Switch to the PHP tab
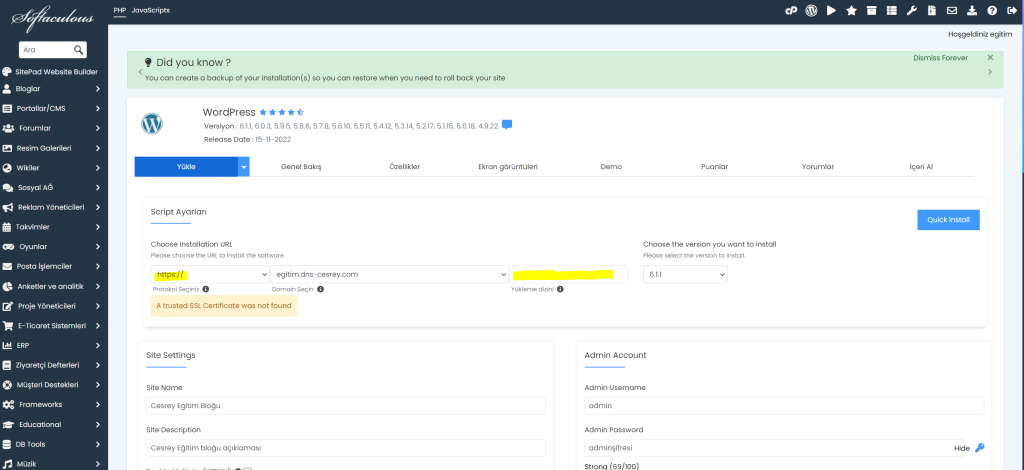The height and width of the screenshot is (470, 1024). pyautogui.click(x=120, y=10)
